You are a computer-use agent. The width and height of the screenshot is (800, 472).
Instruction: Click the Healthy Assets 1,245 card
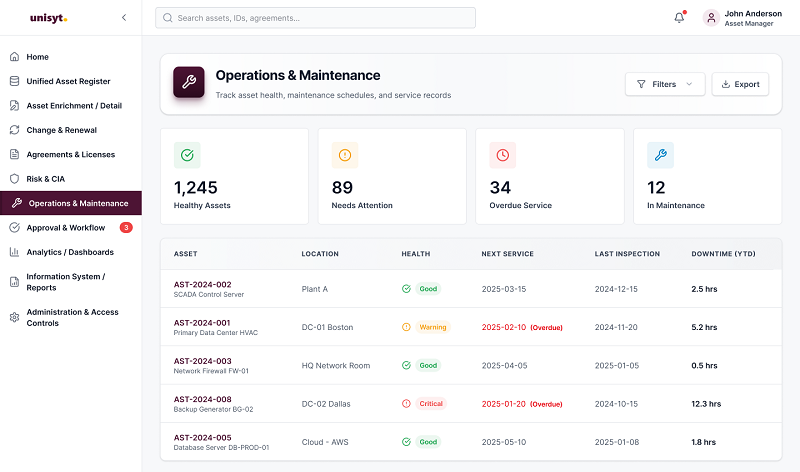(234, 176)
